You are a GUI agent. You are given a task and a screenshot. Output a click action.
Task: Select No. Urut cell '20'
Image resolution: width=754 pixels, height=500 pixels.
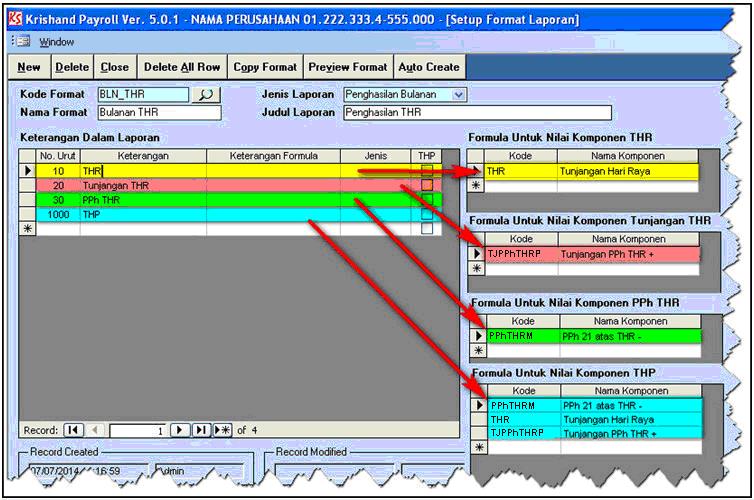[x=58, y=186]
